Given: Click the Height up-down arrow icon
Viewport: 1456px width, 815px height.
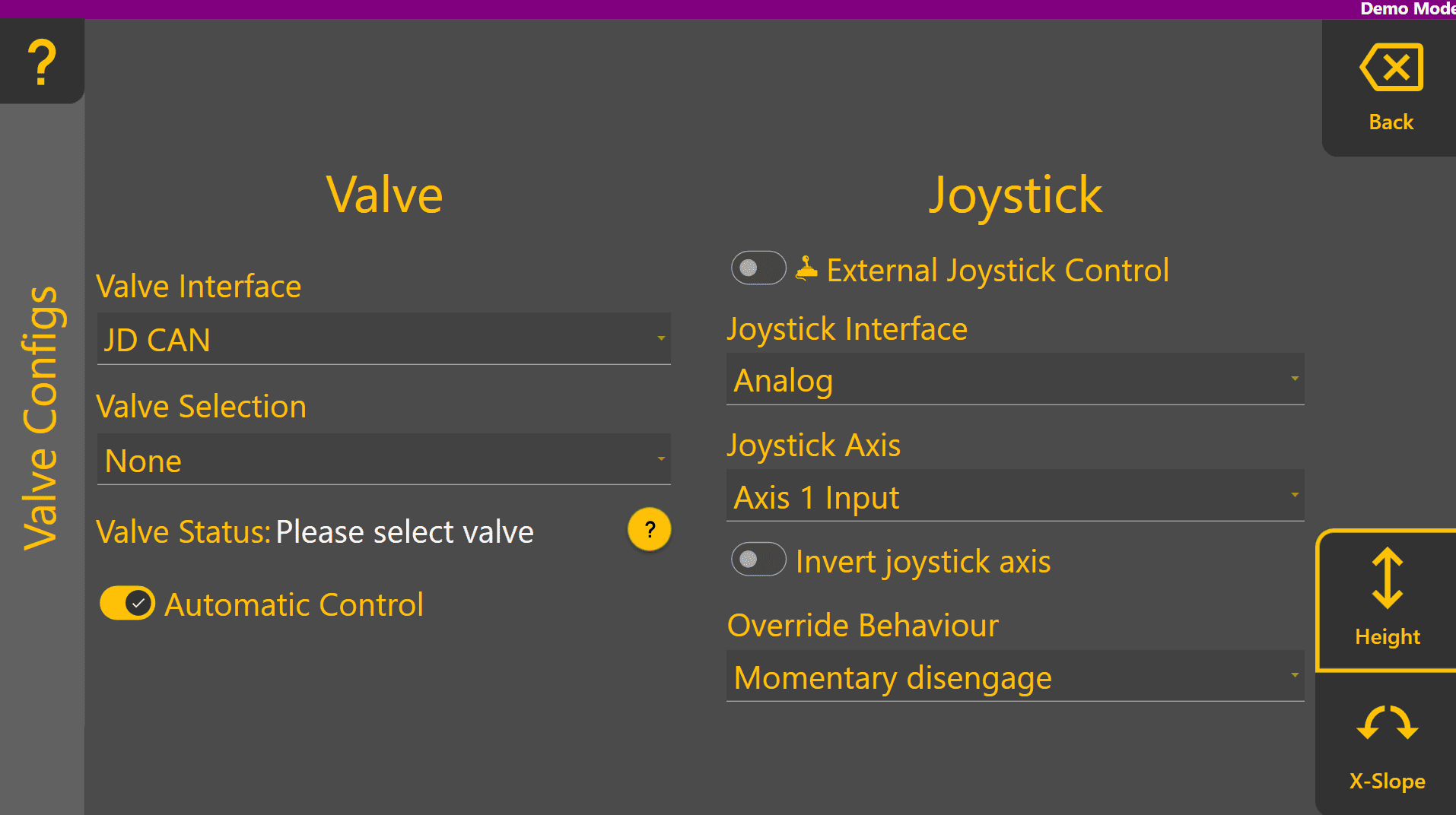Looking at the screenshot, I should click(1387, 579).
